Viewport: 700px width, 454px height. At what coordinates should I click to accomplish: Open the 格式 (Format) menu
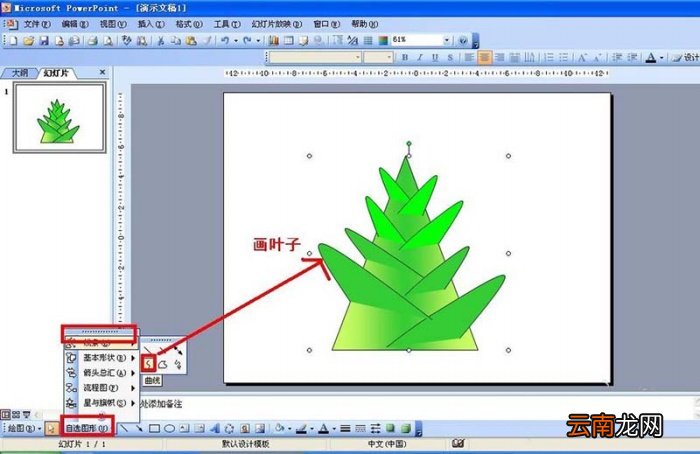pyautogui.click(x=189, y=24)
